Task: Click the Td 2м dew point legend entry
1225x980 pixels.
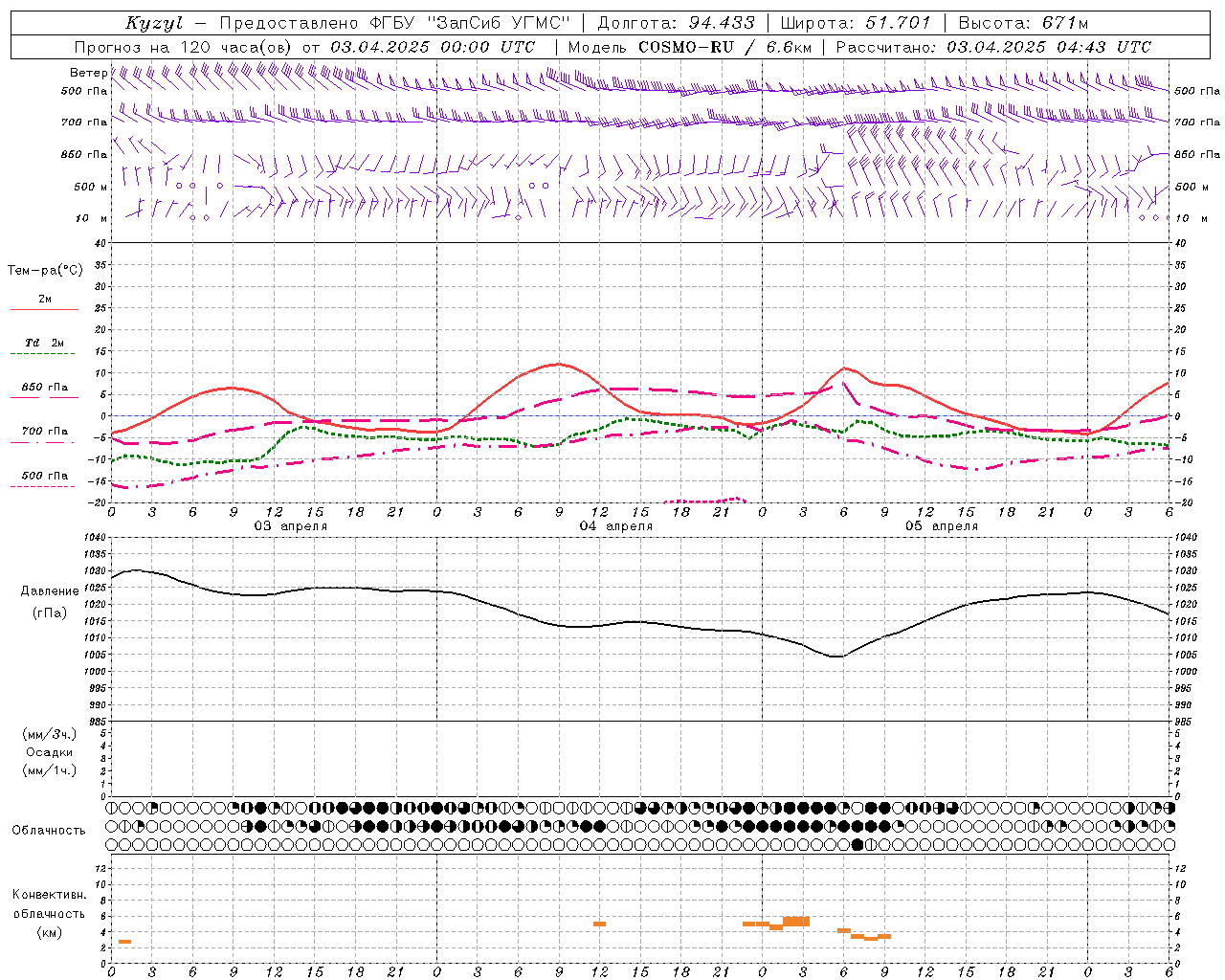Action: (44, 343)
